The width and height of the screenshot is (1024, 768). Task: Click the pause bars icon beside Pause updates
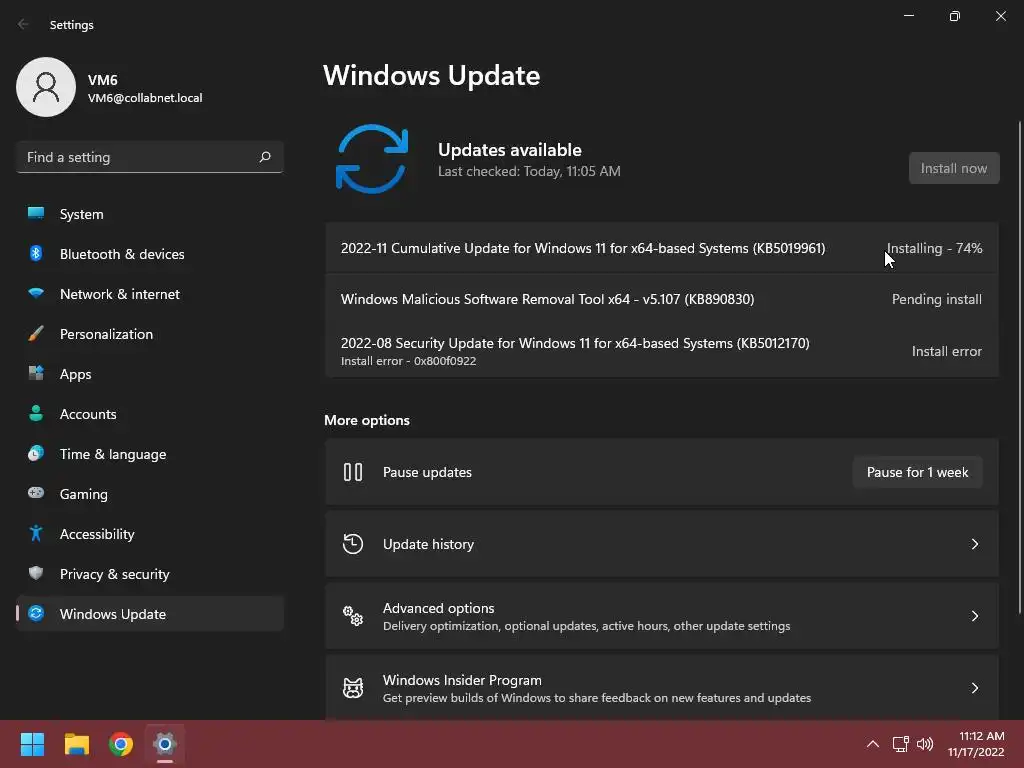click(353, 472)
